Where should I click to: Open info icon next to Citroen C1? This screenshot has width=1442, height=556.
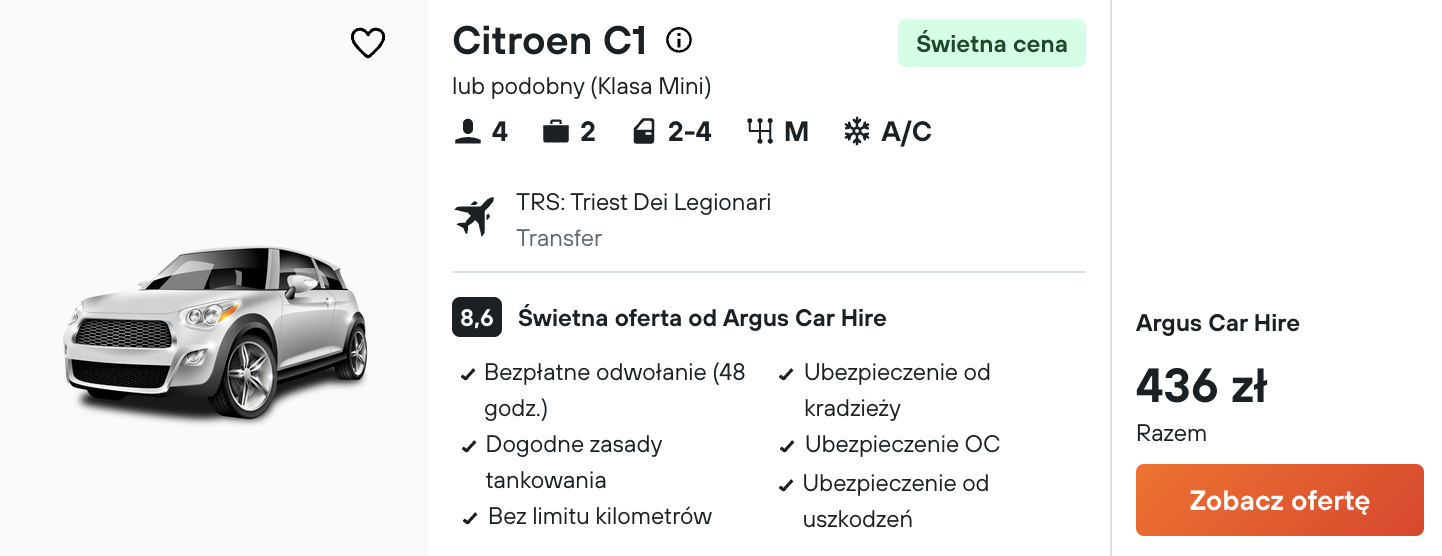[x=679, y=40]
